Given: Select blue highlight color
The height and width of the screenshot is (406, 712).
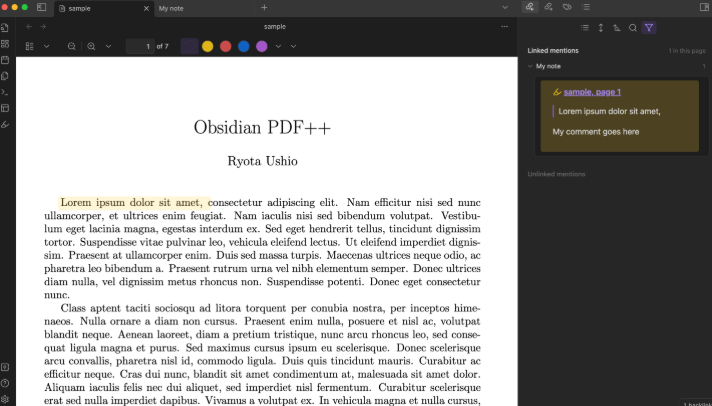Looking at the screenshot, I should [244, 46].
